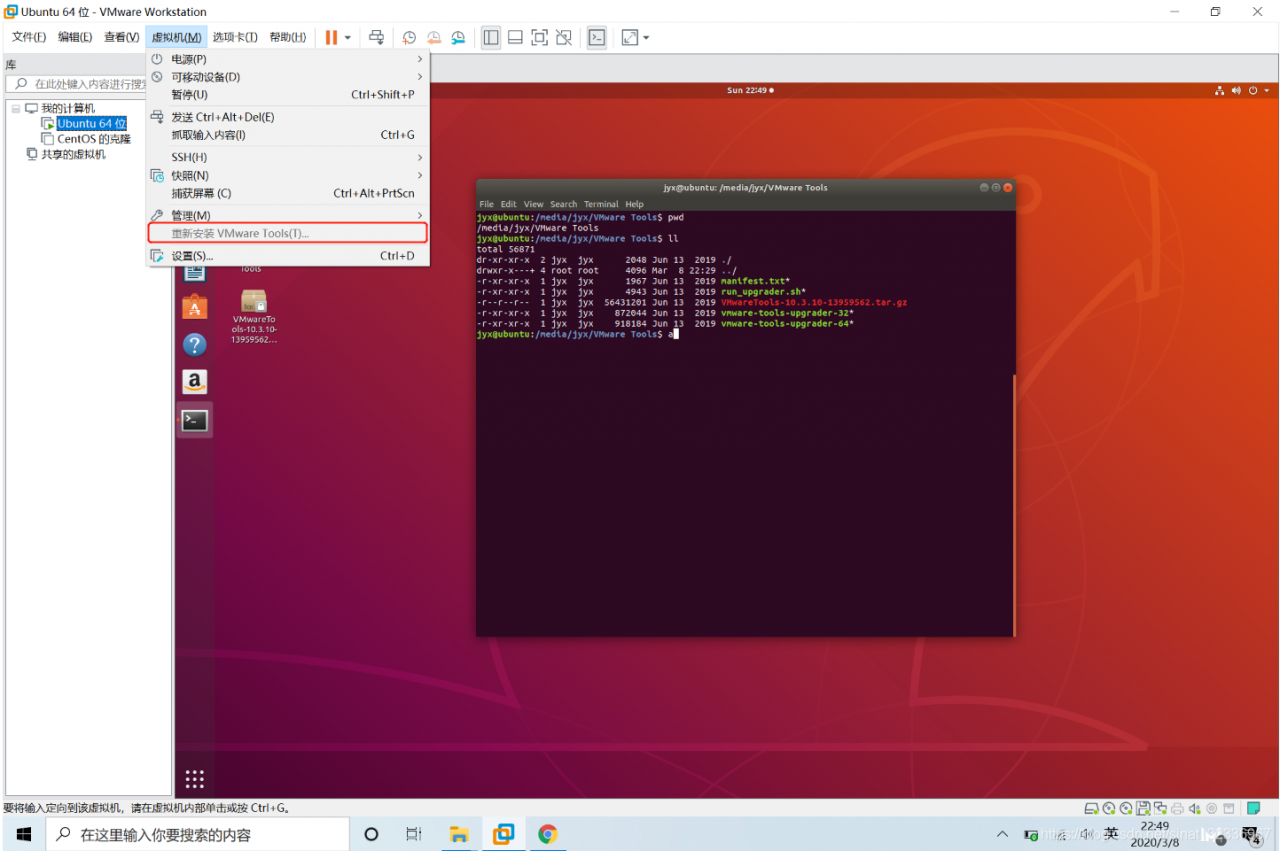This screenshot has height=851, width=1280.
Task: Select Ubuntu 64 位 in the library tree
Action: click(x=92, y=124)
